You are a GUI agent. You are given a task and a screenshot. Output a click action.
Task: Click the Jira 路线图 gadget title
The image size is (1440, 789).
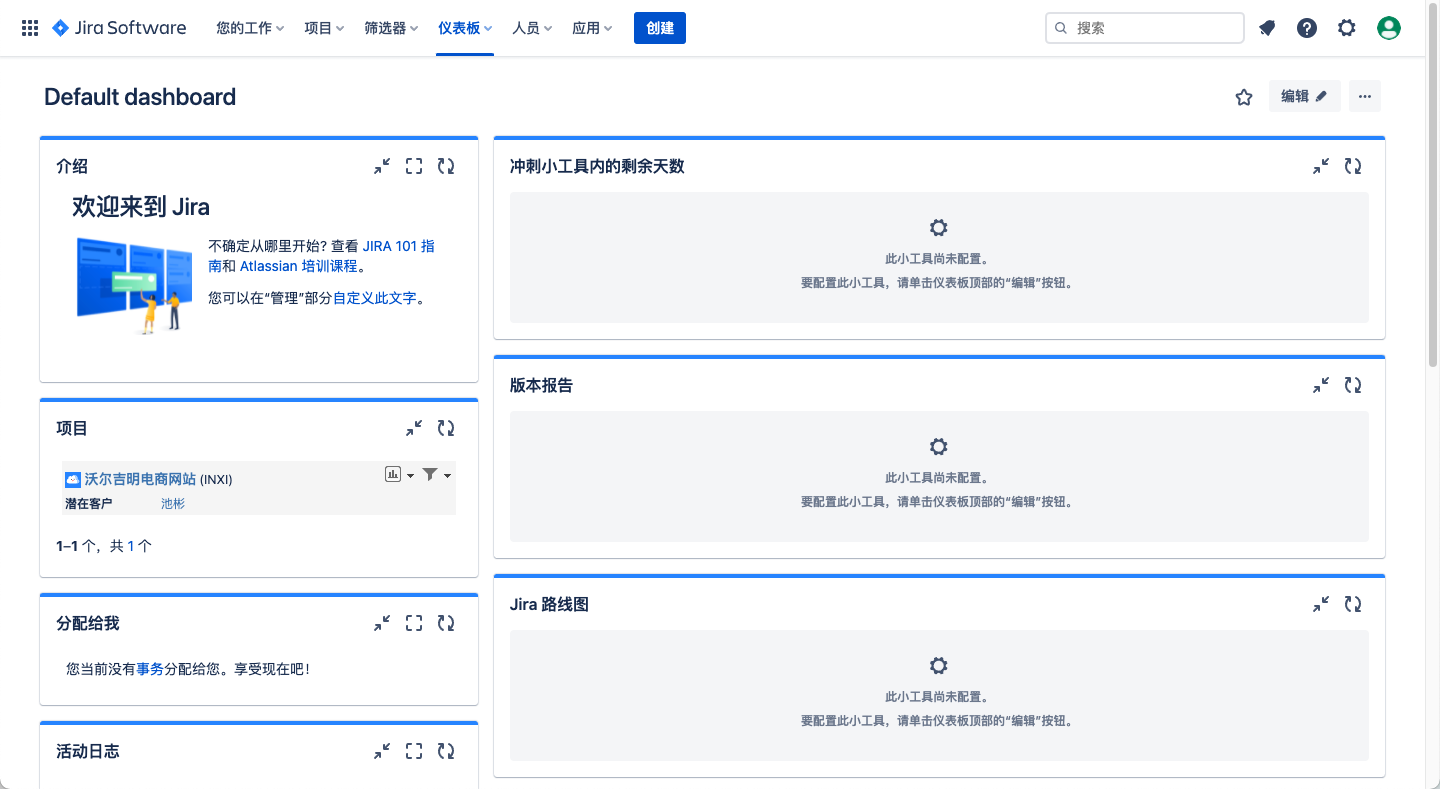[549, 604]
